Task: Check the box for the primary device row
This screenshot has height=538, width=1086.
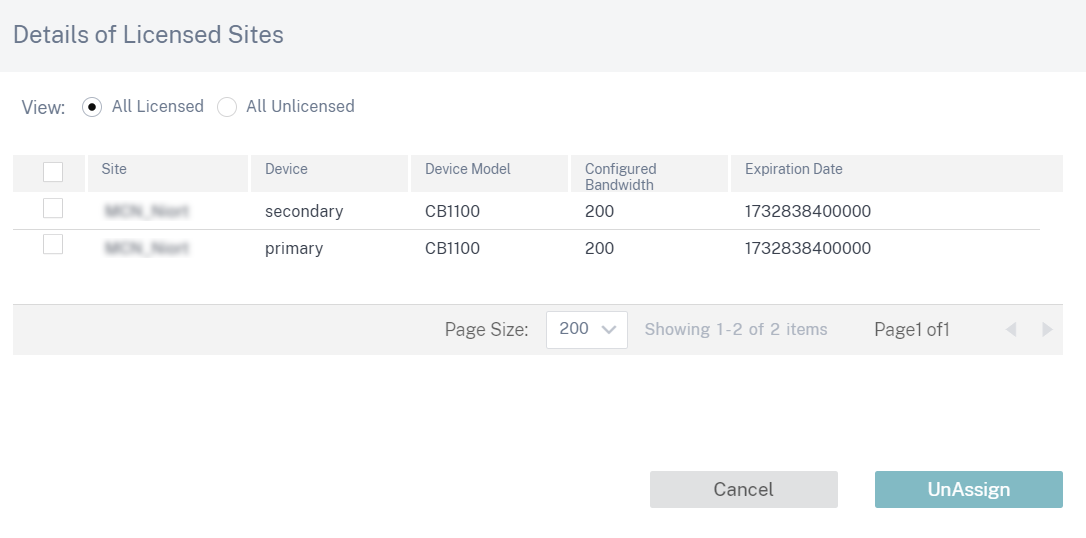Action: tap(53, 244)
